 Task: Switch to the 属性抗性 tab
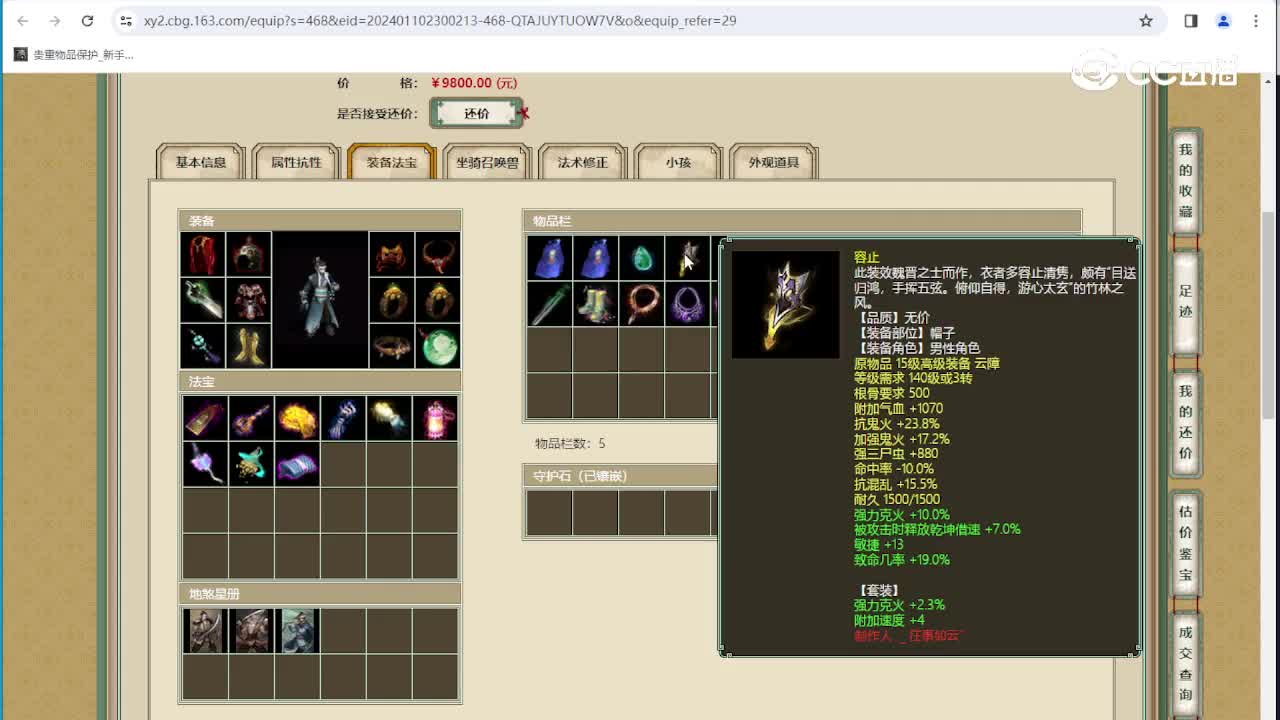(296, 162)
